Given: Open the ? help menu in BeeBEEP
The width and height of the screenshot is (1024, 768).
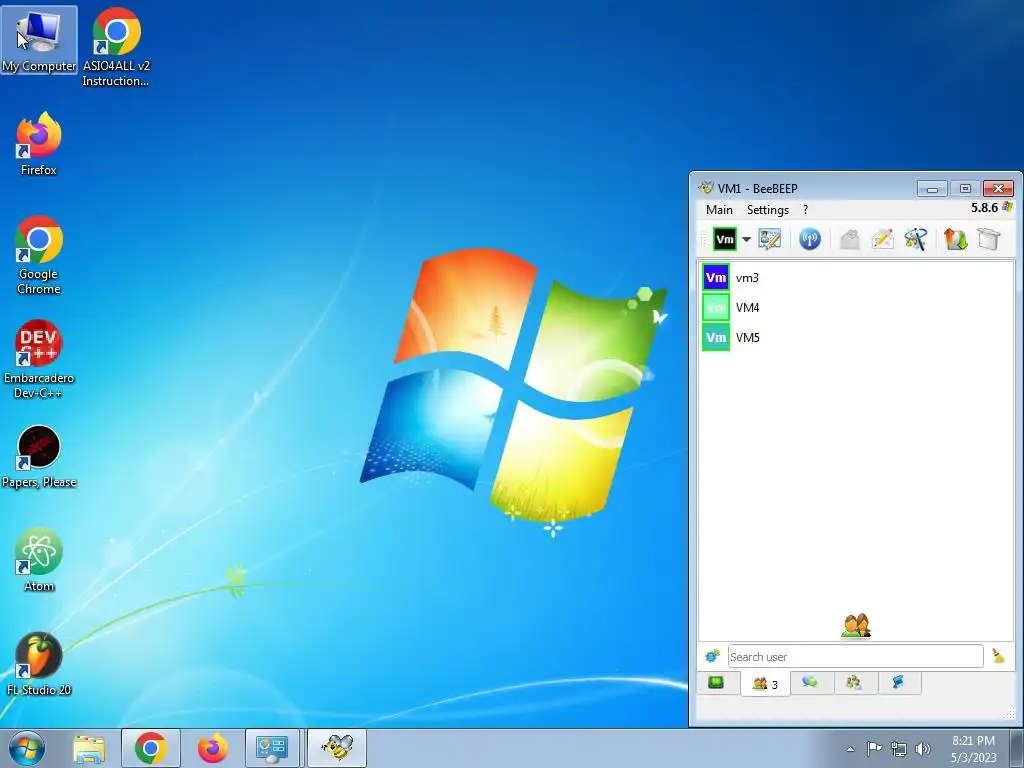Looking at the screenshot, I should (805, 210).
